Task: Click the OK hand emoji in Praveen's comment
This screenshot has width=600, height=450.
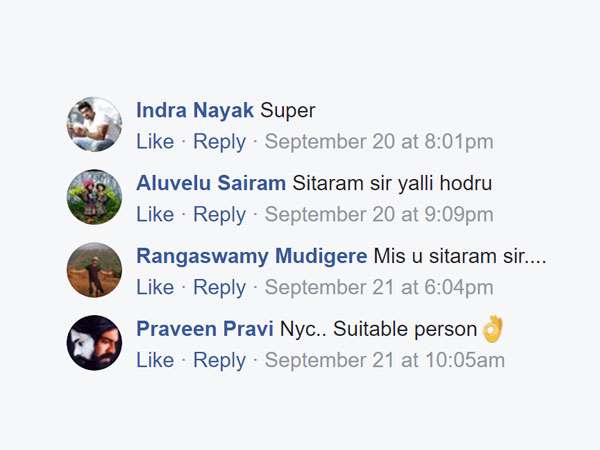Action: (492, 329)
